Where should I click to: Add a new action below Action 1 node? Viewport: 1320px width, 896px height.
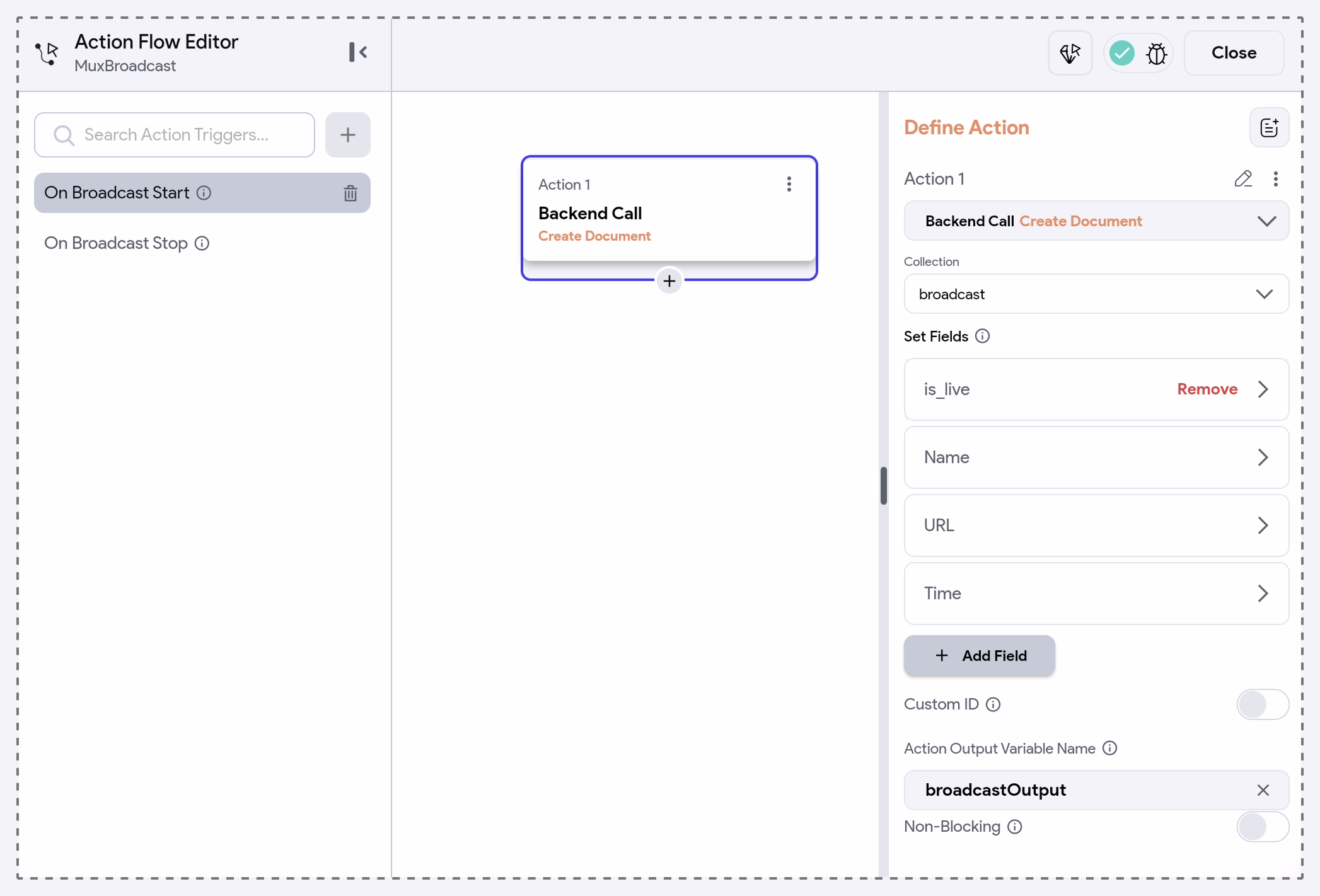669,281
